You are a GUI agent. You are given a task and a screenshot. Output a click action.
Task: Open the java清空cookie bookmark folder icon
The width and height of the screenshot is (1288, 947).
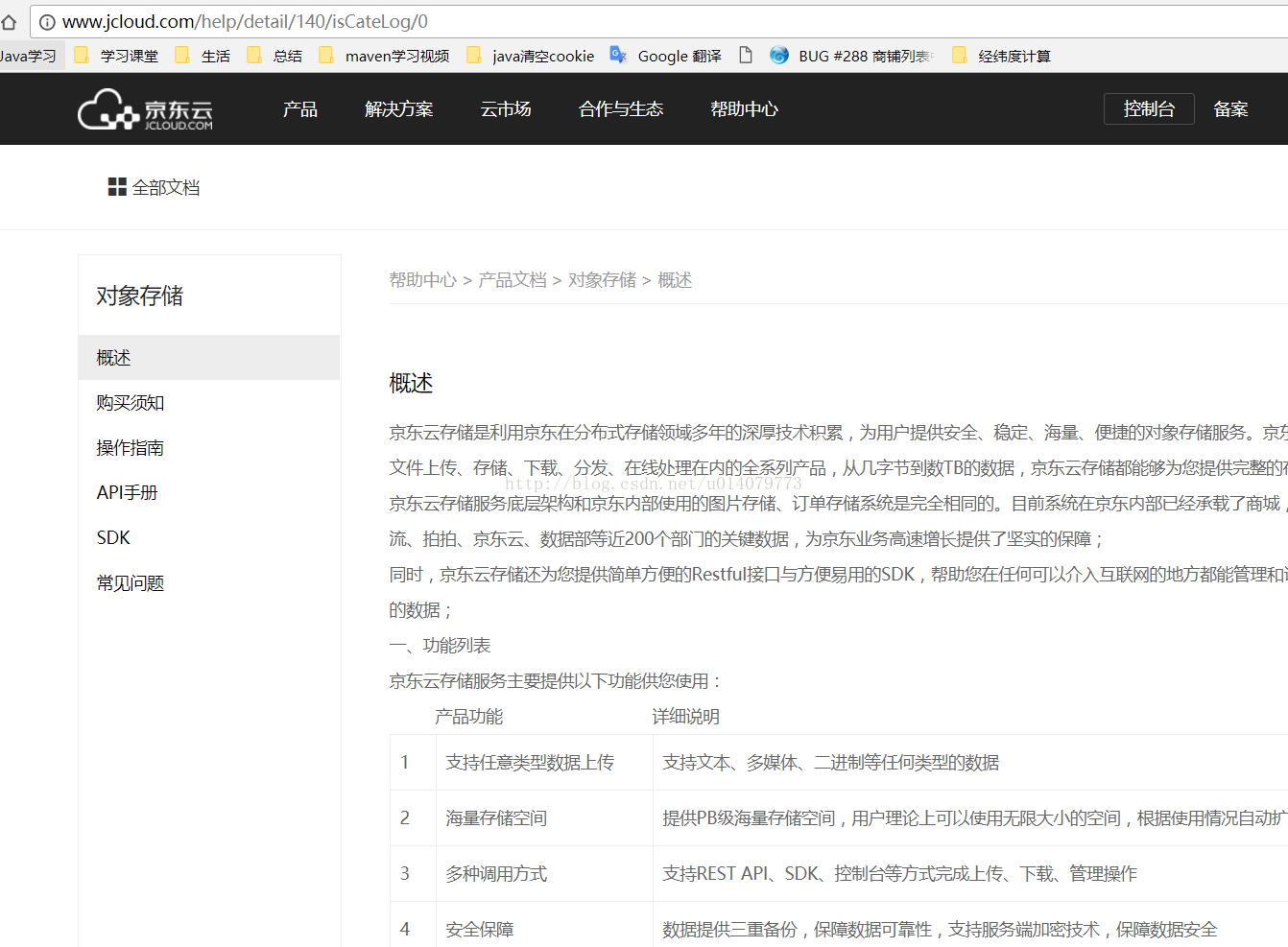474,56
